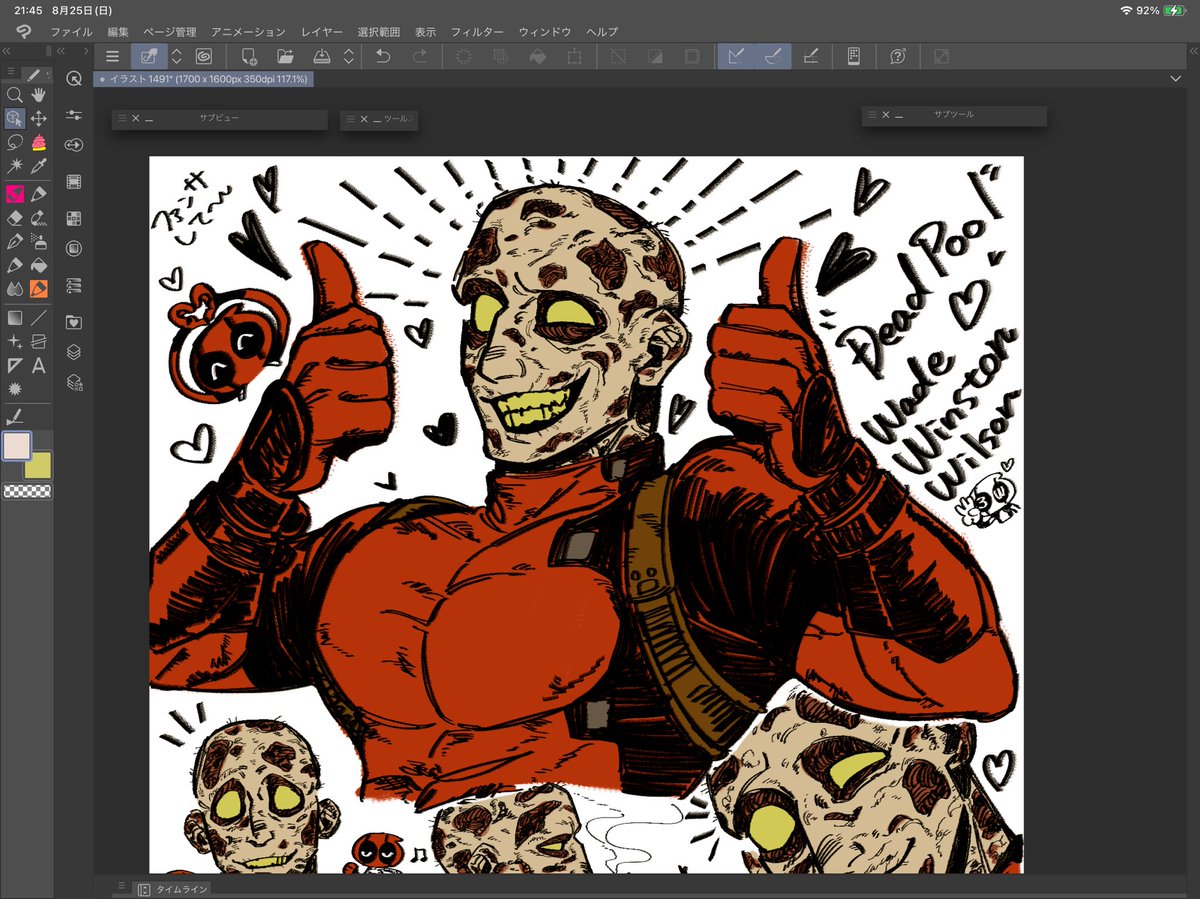Select the Blend tool
Viewport: 1200px width, 899px height.
[14, 289]
